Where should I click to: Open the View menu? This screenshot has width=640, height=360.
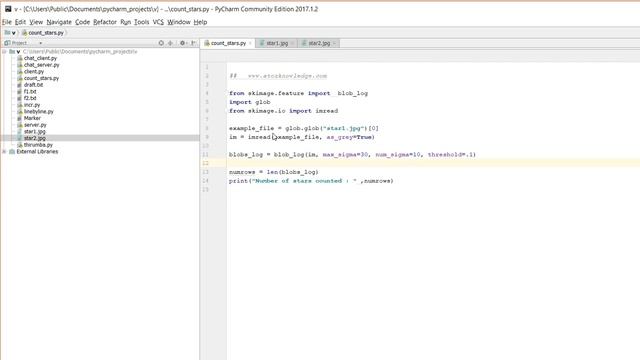click(36, 22)
